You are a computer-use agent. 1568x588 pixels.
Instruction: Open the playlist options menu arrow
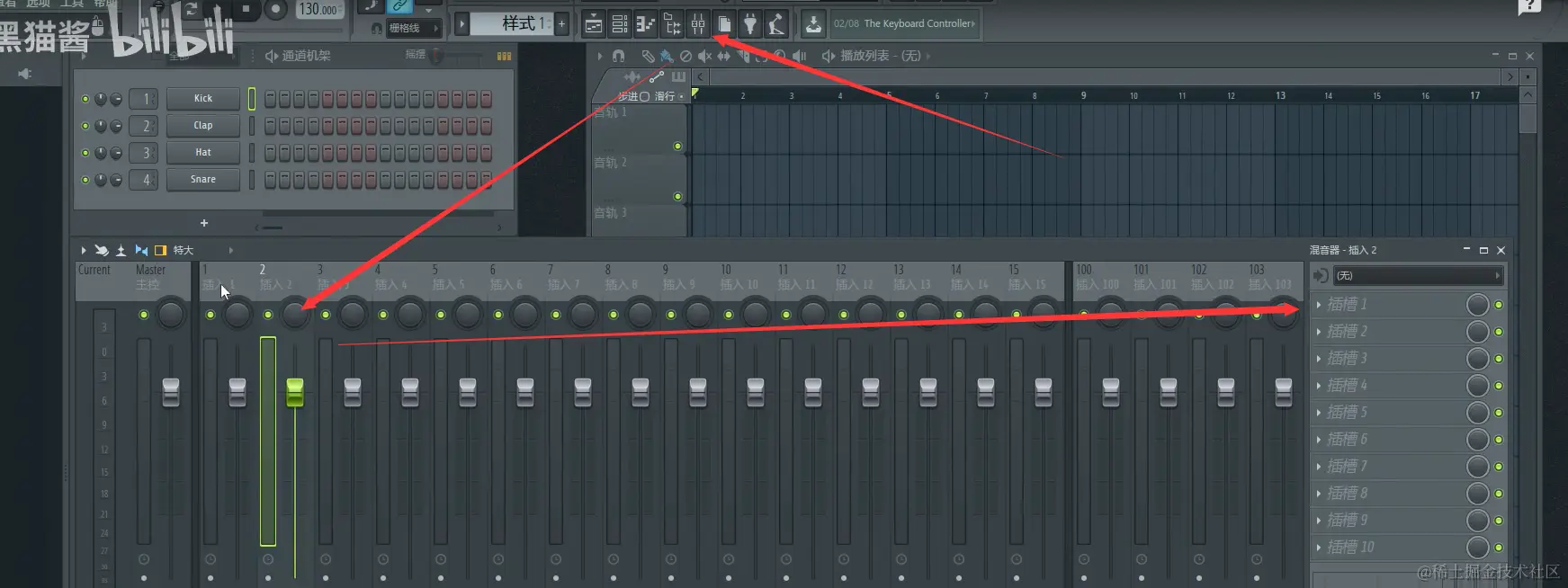coord(600,56)
